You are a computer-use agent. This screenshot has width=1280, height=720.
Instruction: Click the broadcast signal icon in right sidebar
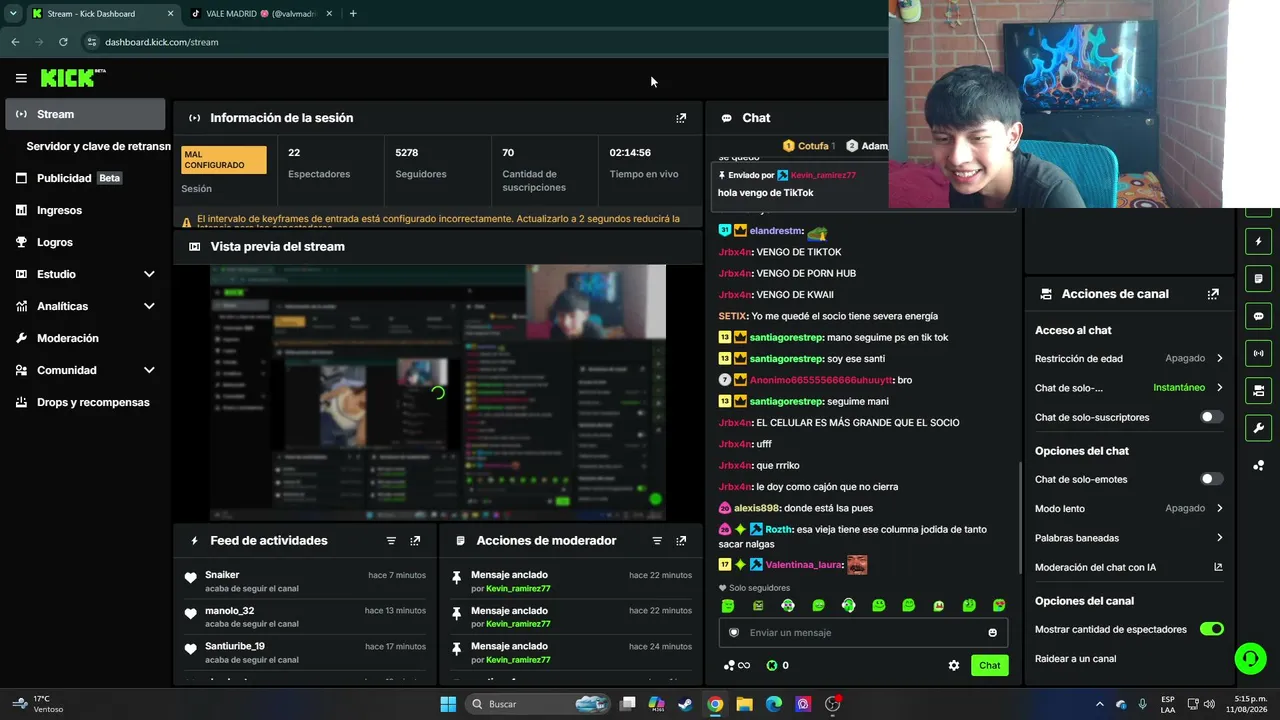(x=1258, y=353)
